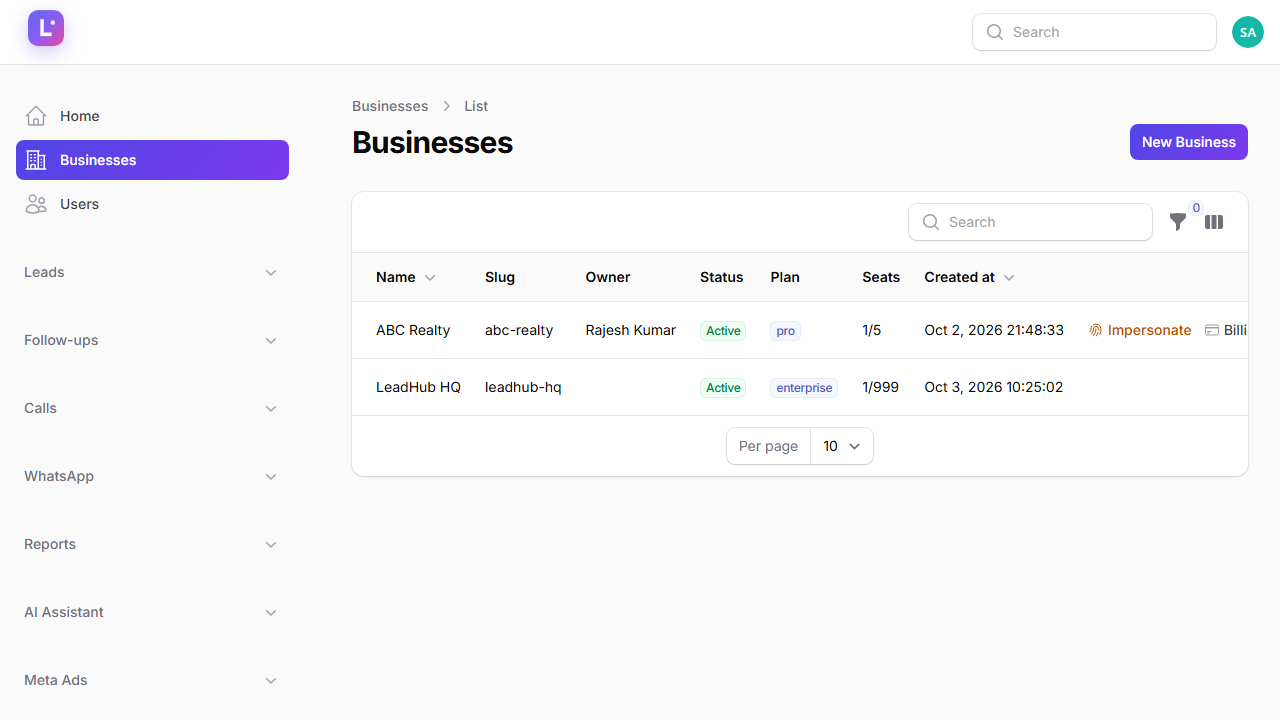Go to Home in the sidebar
Screen dimensions: 1280x720
[x=152, y=116]
